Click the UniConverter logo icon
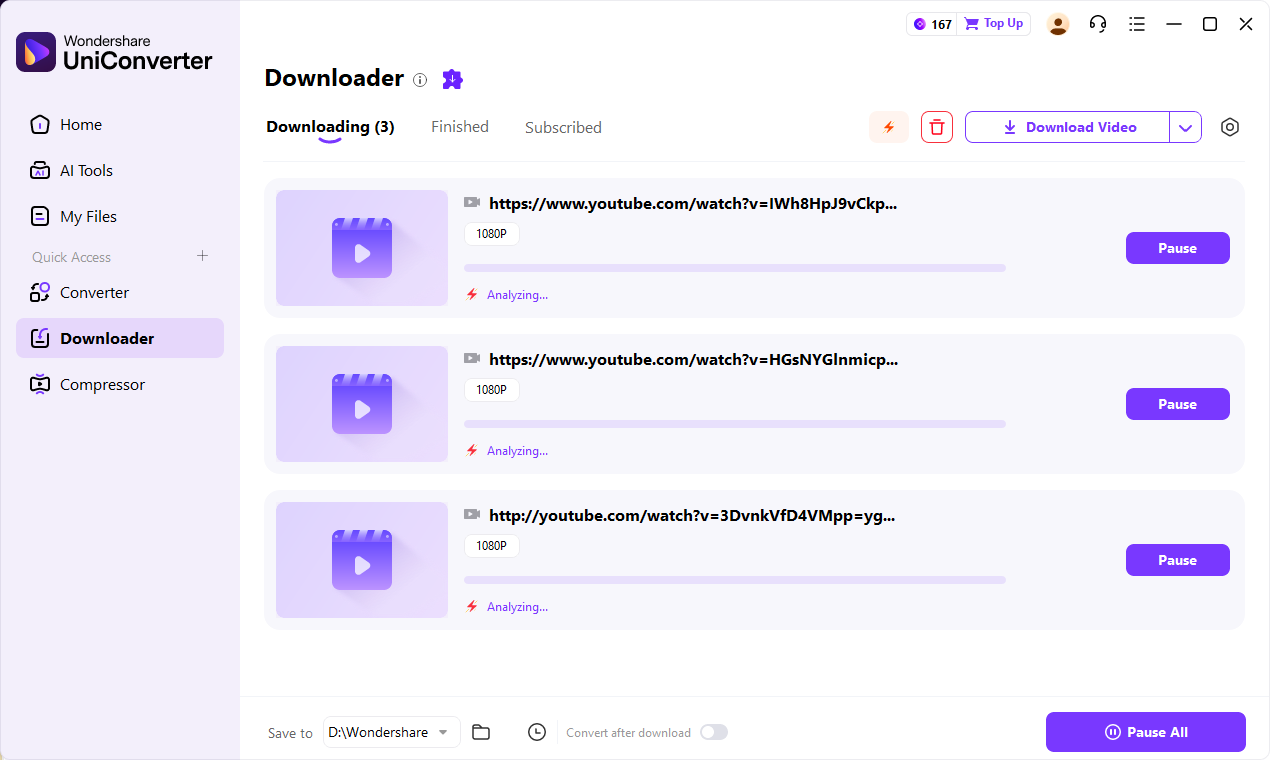The image size is (1270, 760). tap(36, 52)
